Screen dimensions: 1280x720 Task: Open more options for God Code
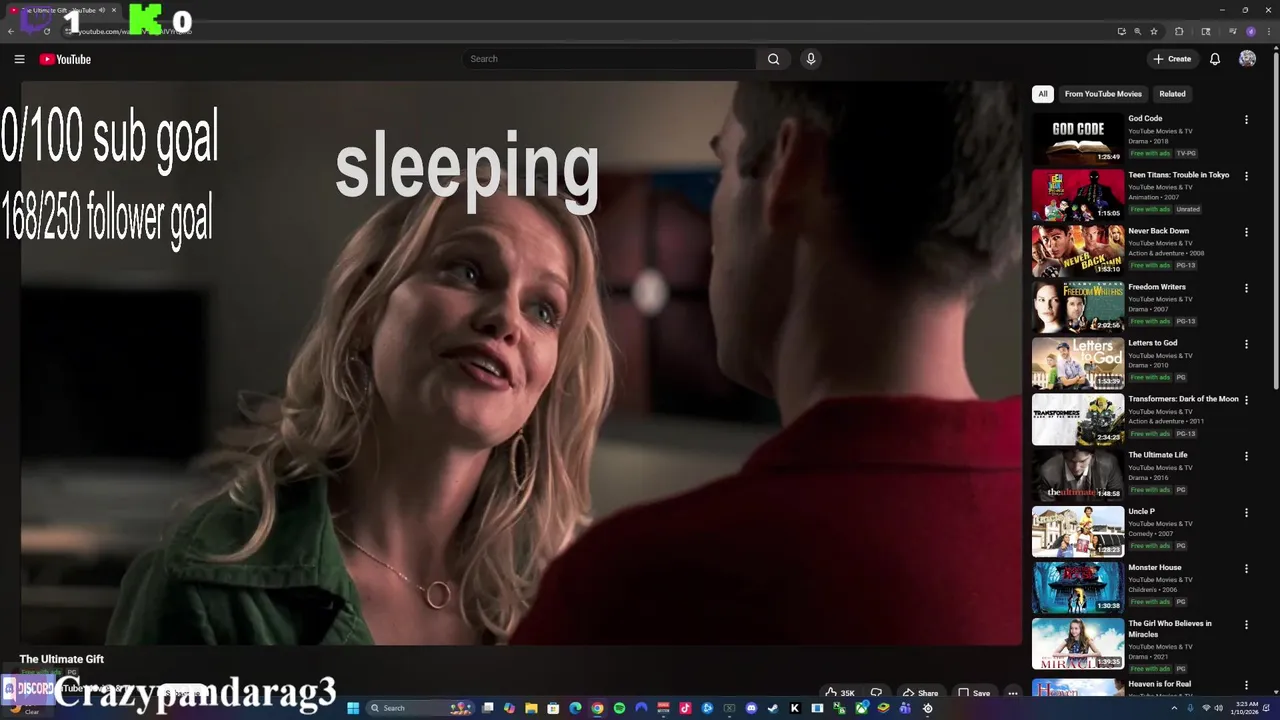click(1246, 120)
